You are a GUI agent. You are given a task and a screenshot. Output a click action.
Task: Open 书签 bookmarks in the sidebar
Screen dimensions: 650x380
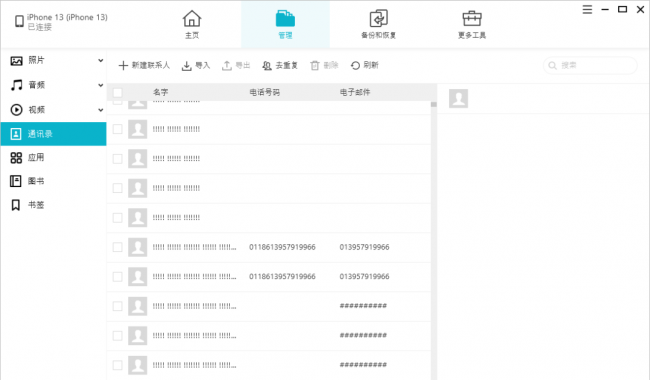pos(53,205)
